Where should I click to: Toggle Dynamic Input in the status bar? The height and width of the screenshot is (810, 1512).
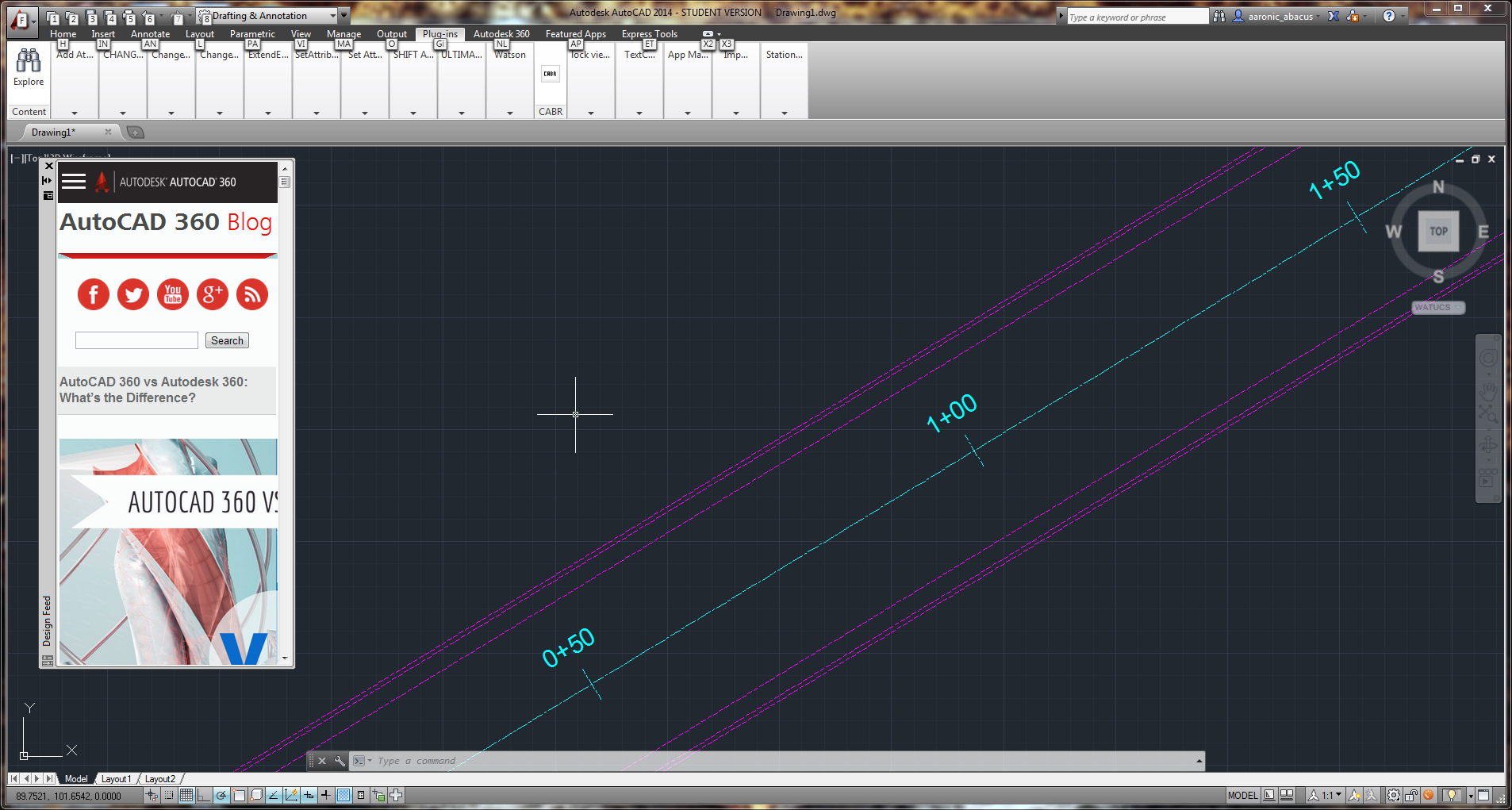(309, 795)
